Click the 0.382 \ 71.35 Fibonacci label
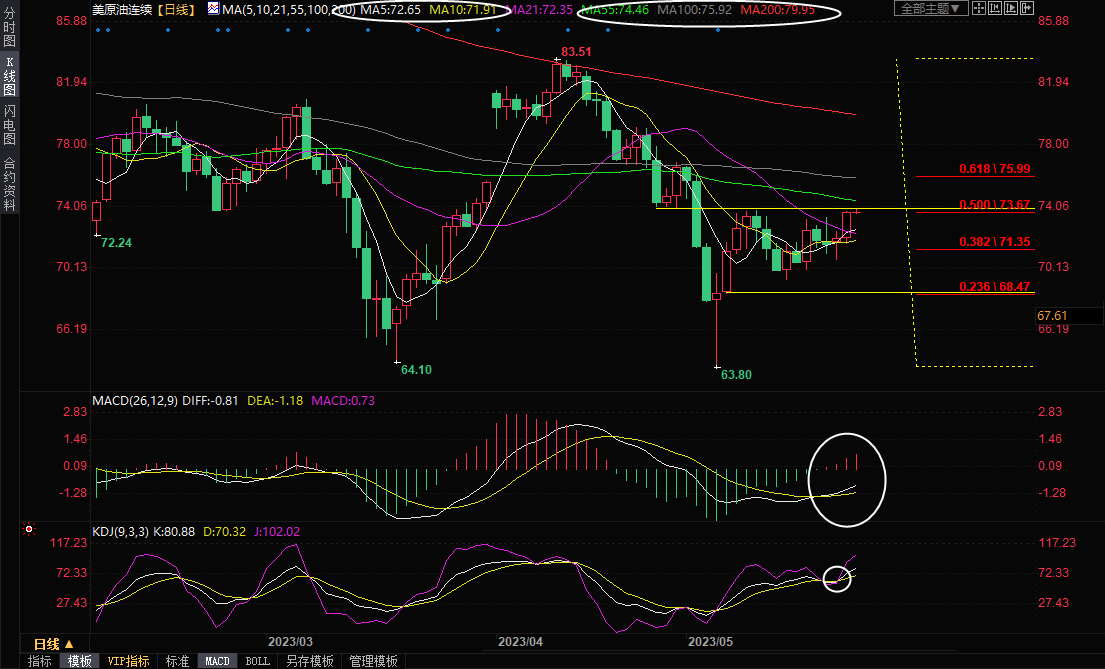 click(994, 242)
